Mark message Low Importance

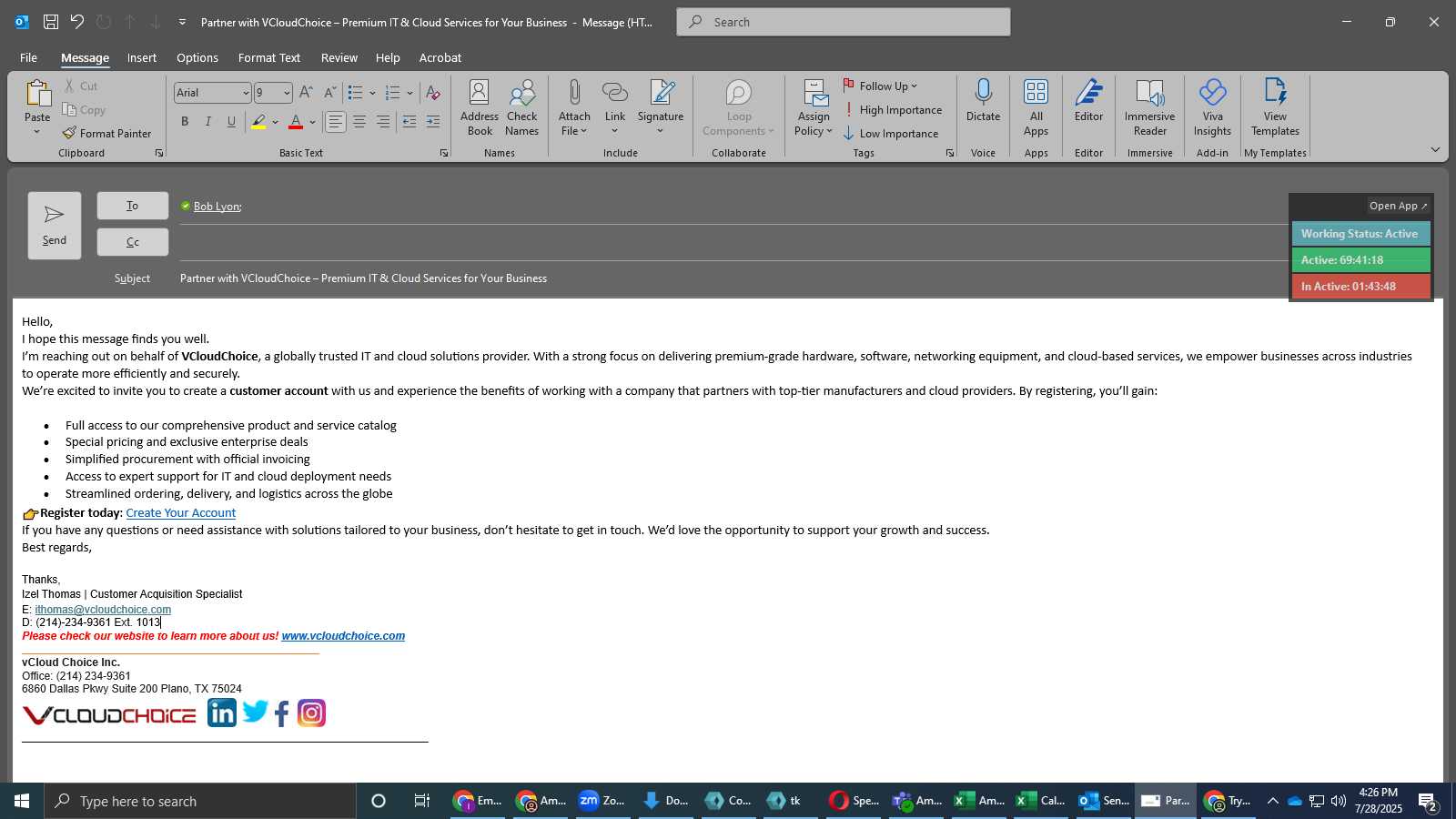click(891, 134)
